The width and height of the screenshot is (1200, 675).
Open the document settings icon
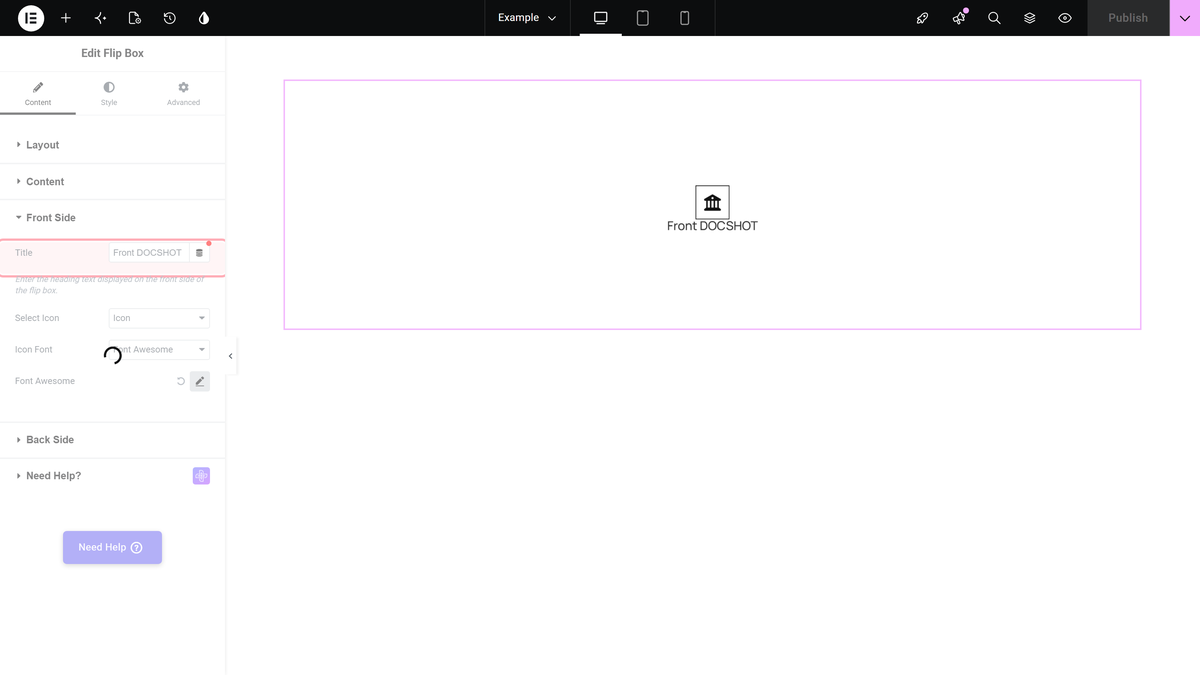tap(135, 18)
